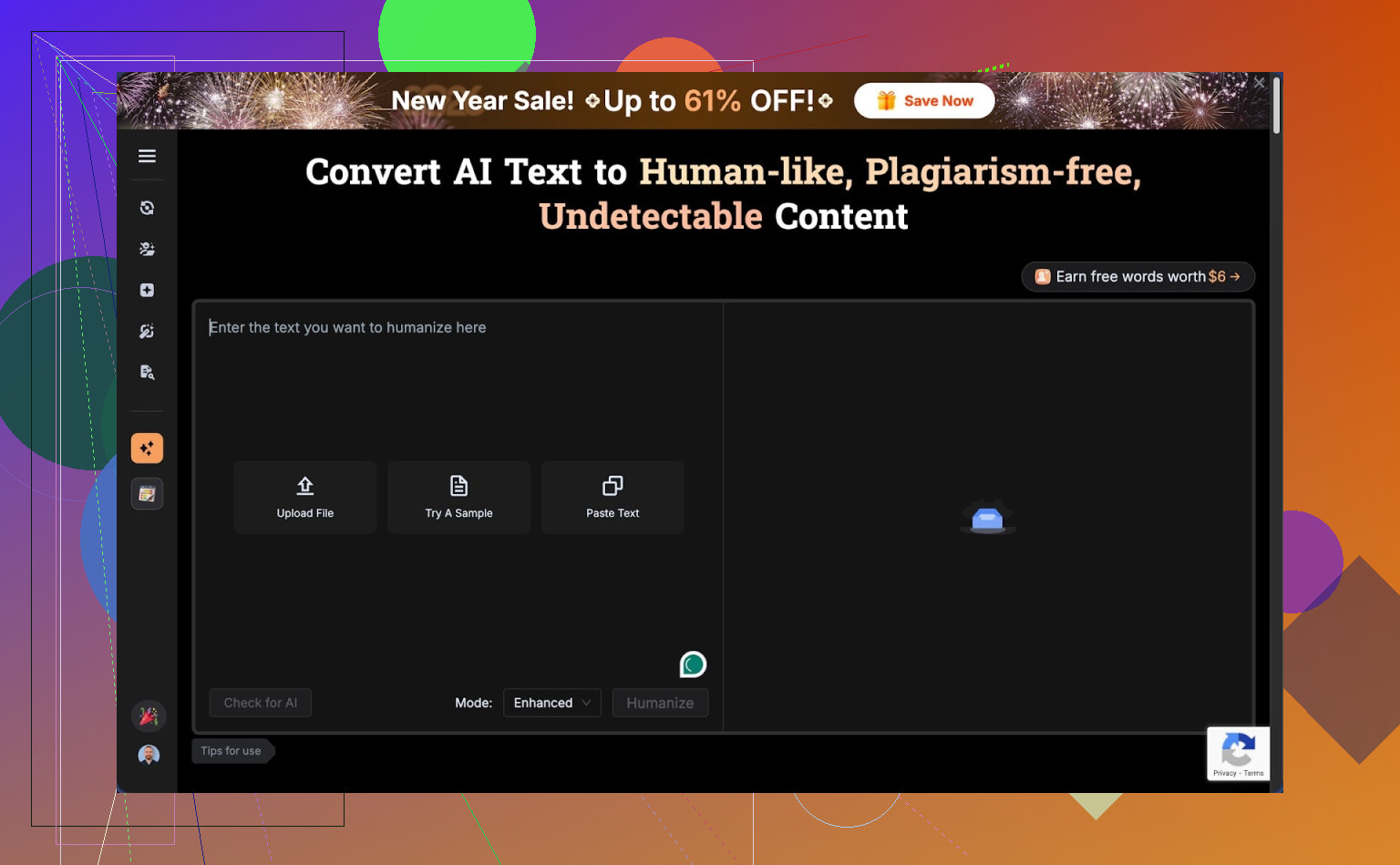This screenshot has height=865, width=1400.
Task: Open the hamburger menu in the sidebar
Action: (x=147, y=156)
